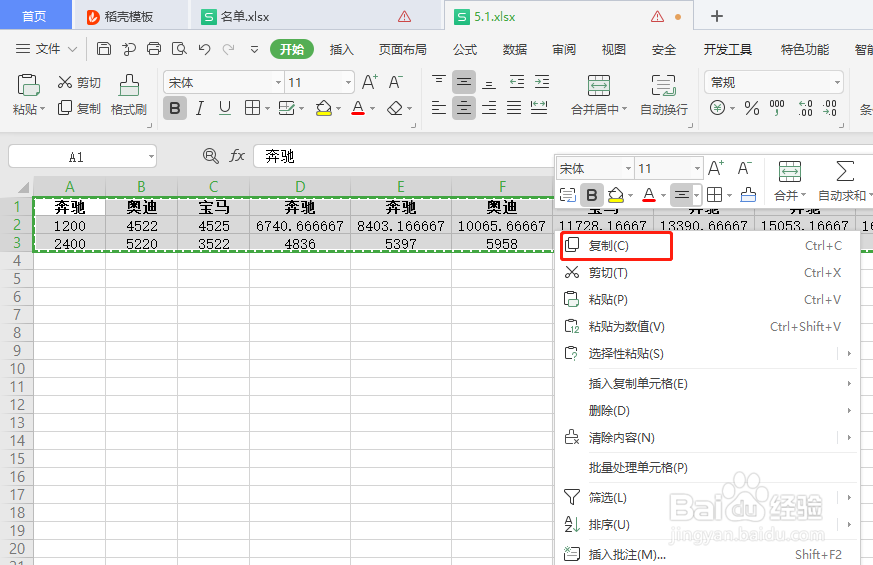Open 公式 ribbon tab
Image resolution: width=873 pixels, height=565 pixels.
click(x=465, y=50)
